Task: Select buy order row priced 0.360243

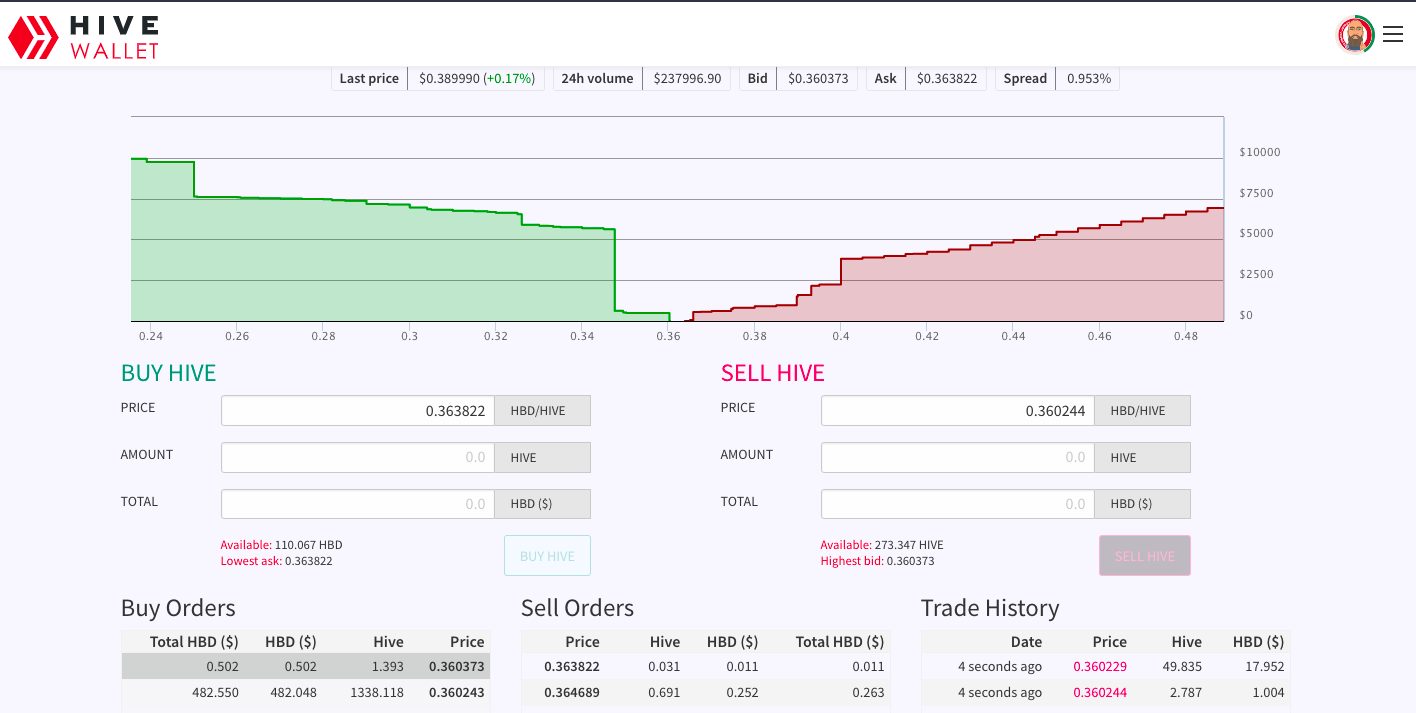Action: tap(306, 692)
